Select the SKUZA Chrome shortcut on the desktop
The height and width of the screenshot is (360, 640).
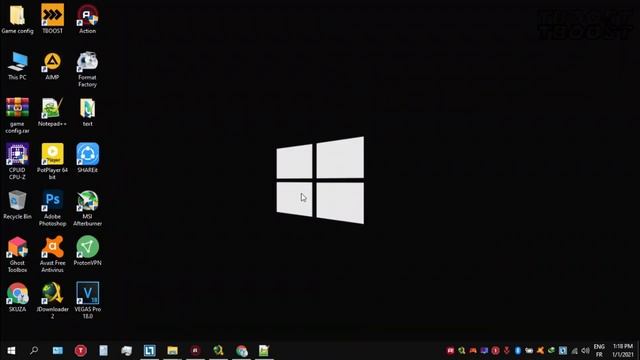[x=17, y=298]
